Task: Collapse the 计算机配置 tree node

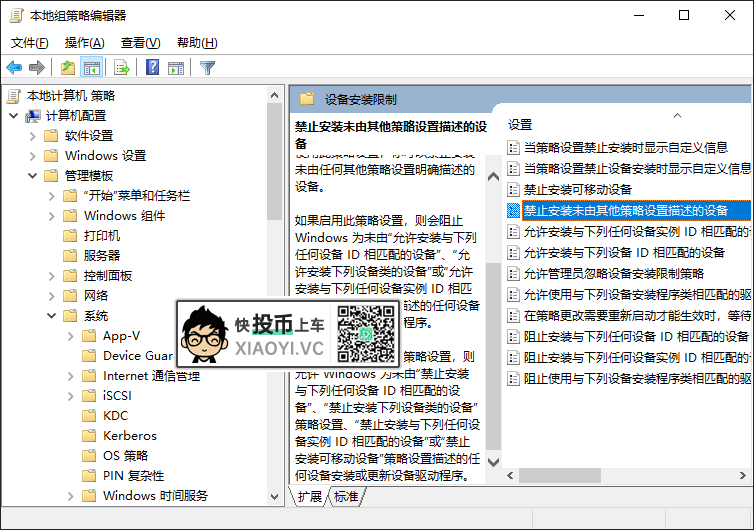Action: pyautogui.click(x=14, y=116)
